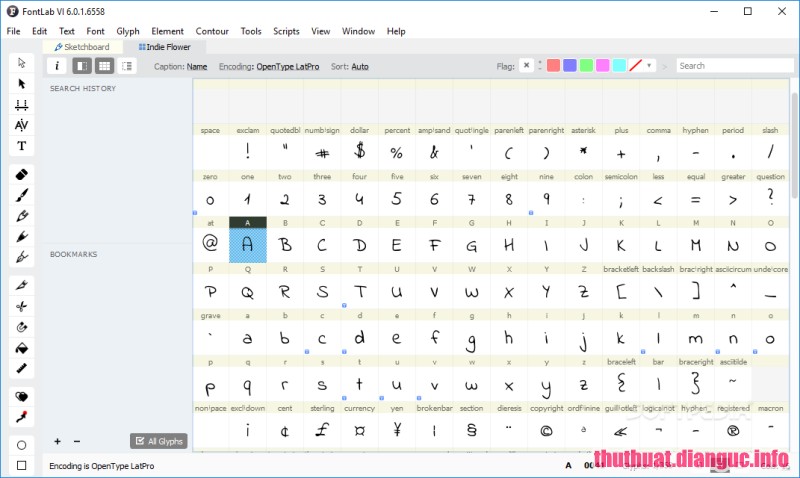The image size is (800, 478).
Task: Activate the Kerning AV tool
Action: click(21, 125)
